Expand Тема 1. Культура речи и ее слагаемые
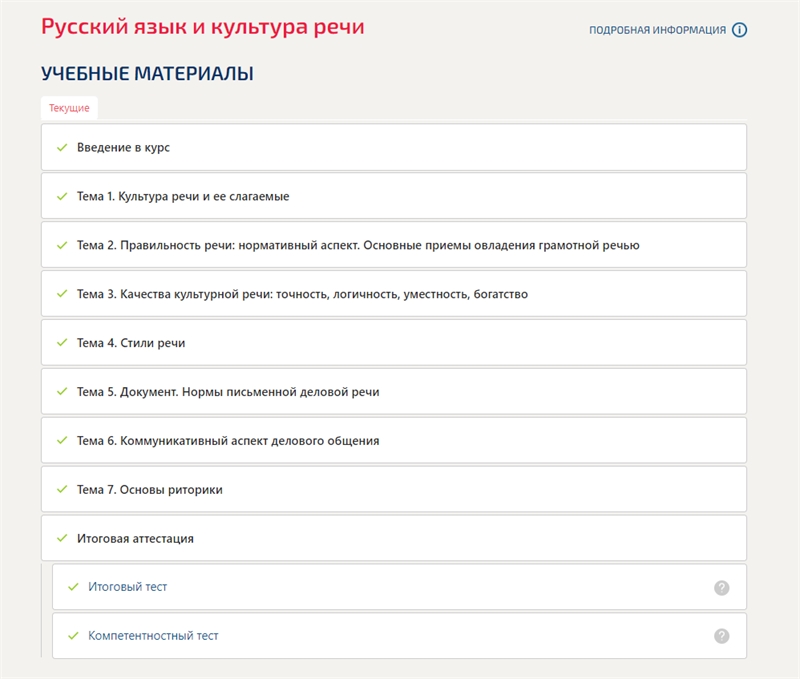This screenshot has width=800, height=679. (393, 196)
